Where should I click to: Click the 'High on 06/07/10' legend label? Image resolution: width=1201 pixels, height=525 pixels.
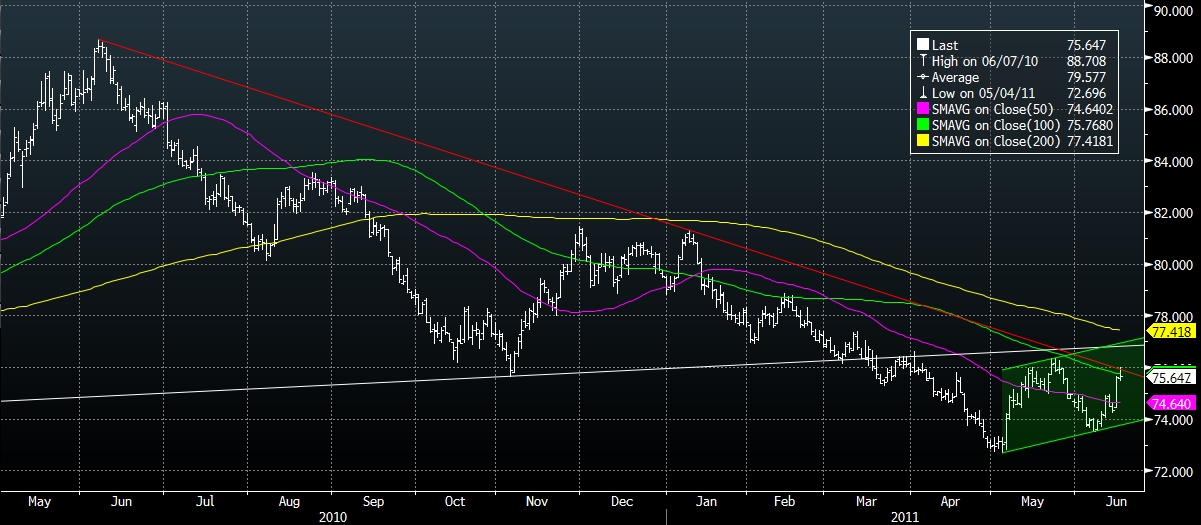click(x=984, y=61)
